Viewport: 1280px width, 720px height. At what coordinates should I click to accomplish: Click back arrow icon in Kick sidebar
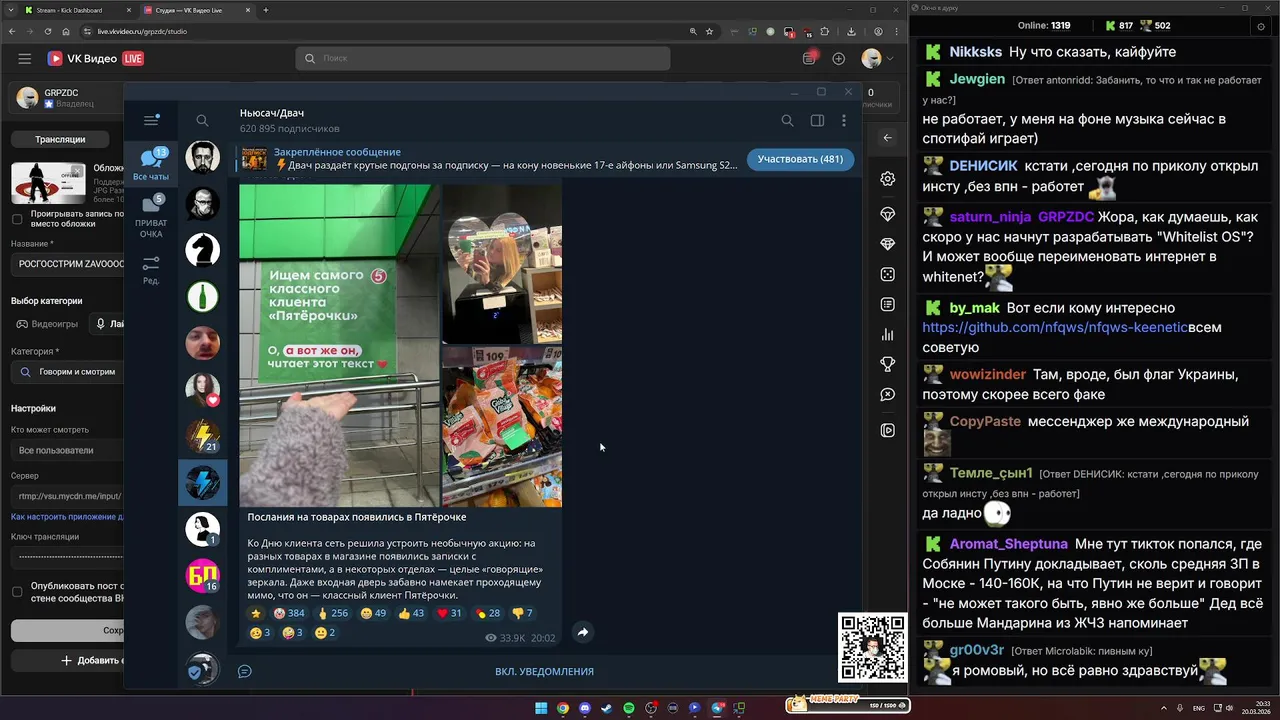pyautogui.click(x=887, y=138)
